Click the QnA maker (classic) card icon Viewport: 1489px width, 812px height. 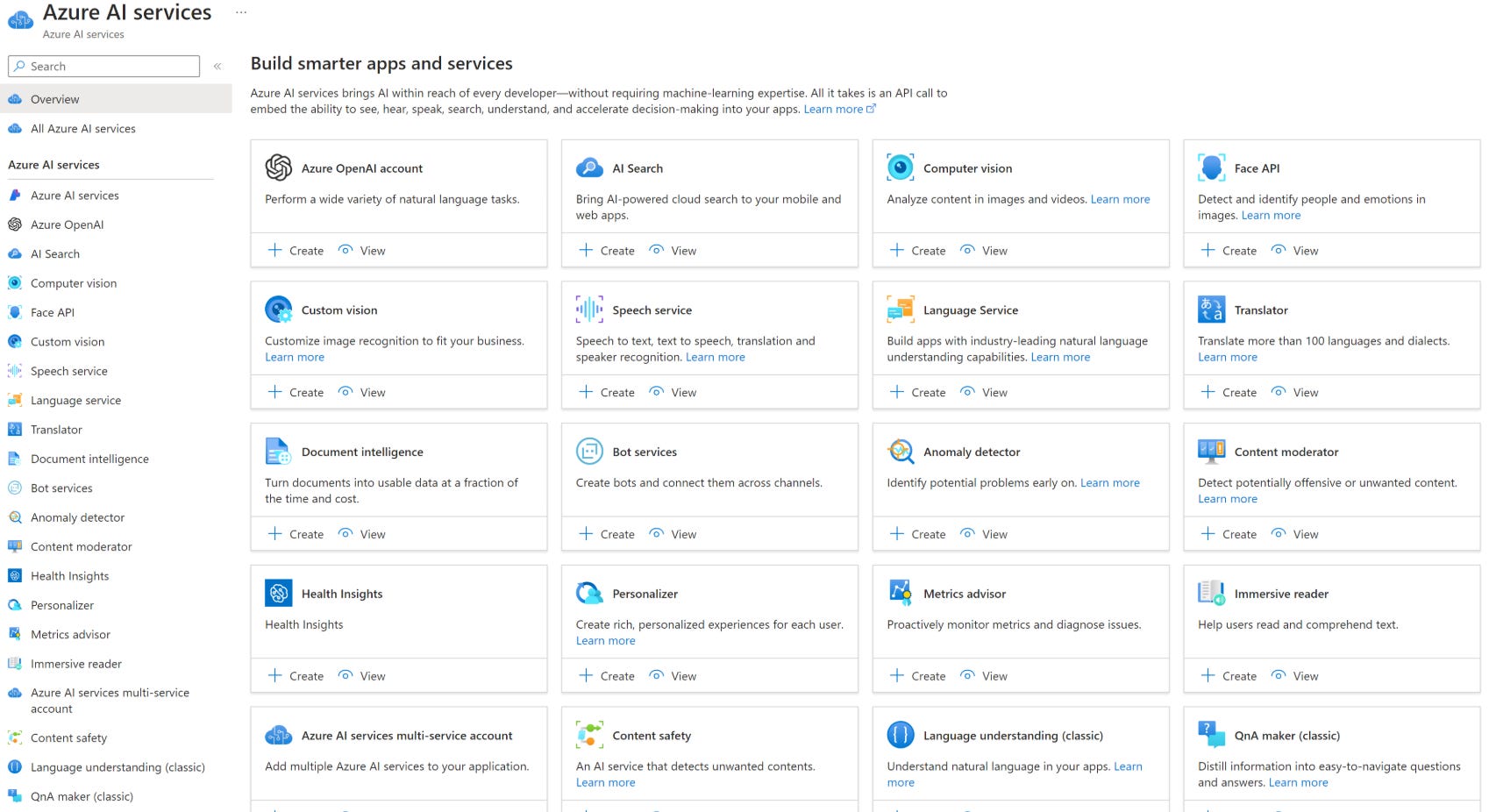(1212, 735)
